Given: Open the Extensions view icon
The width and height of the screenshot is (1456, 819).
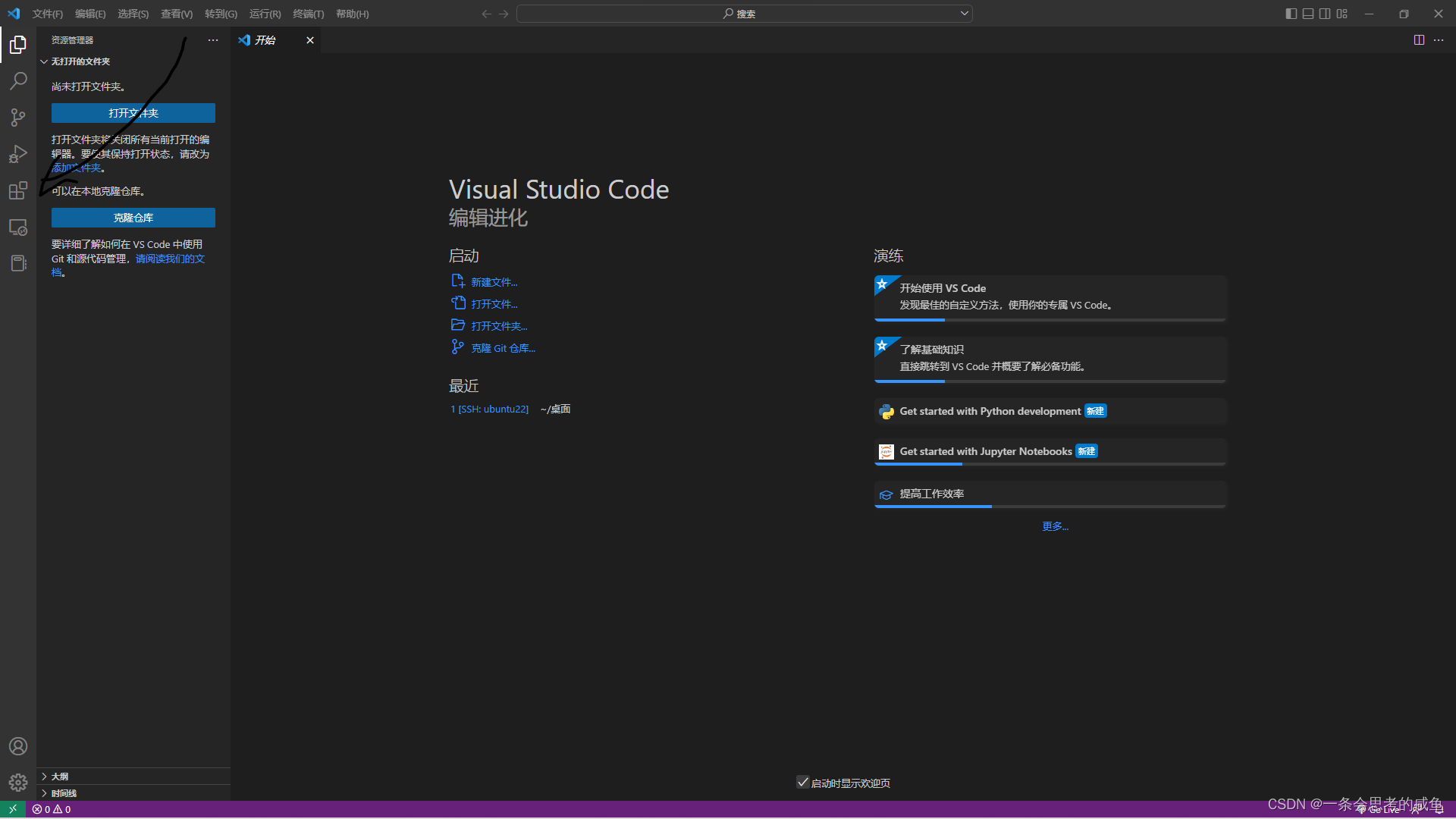Looking at the screenshot, I should click(x=18, y=190).
